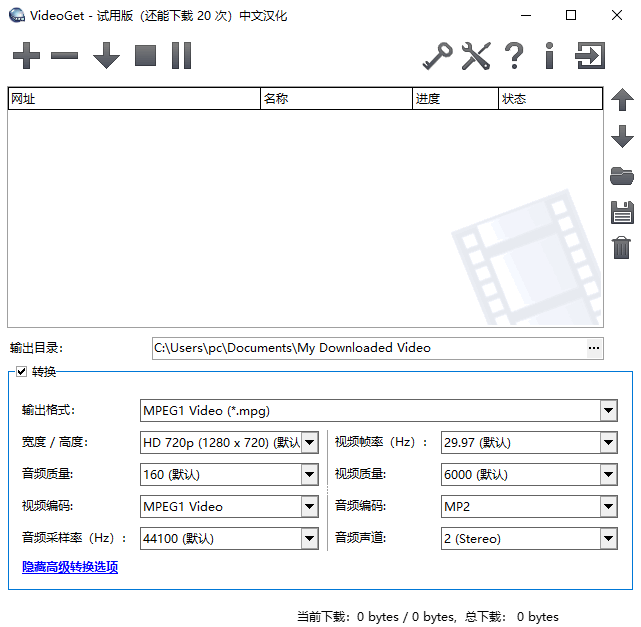Open the 输出格式 dropdown

point(609,410)
